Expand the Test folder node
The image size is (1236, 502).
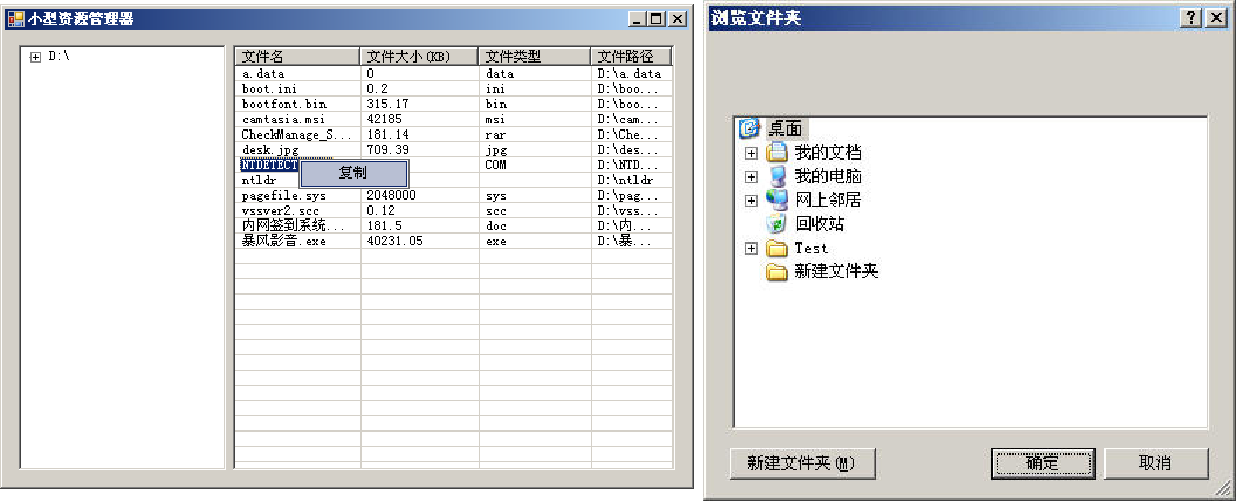click(751, 248)
